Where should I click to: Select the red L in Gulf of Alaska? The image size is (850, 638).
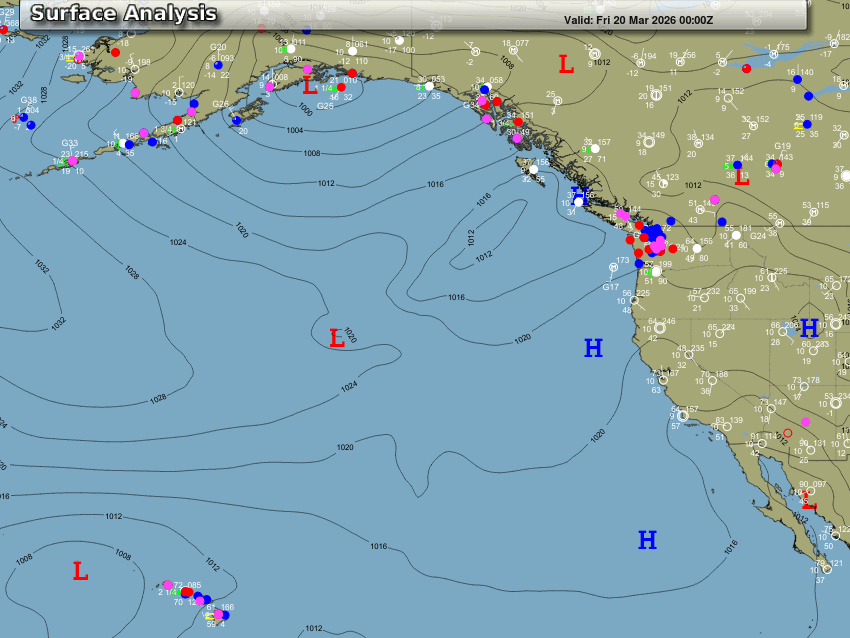point(310,86)
